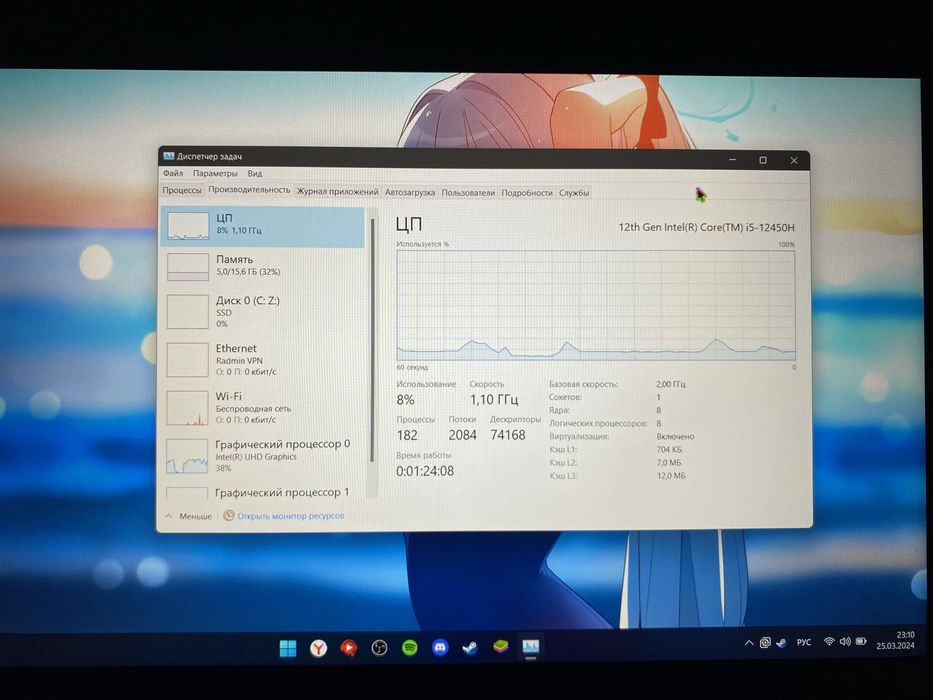Click the Steam tray icon
The image size is (933, 700).
pos(781,643)
